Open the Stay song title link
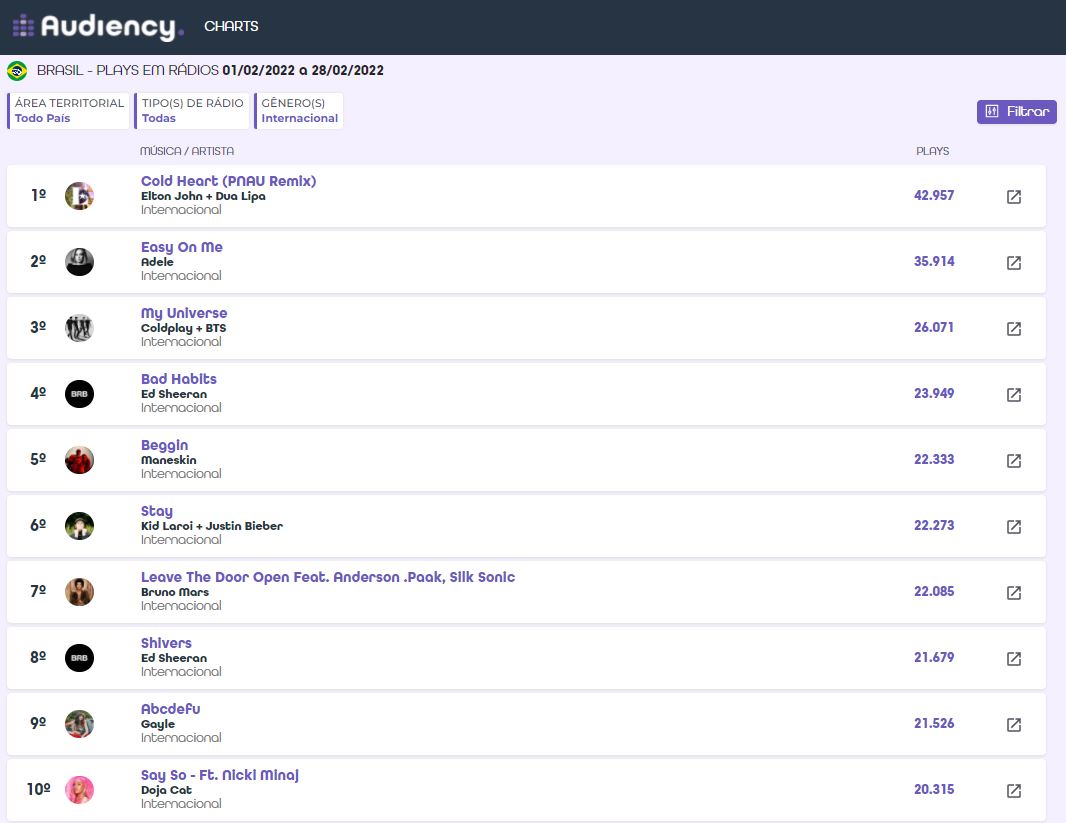This screenshot has width=1066, height=823. (x=157, y=511)
